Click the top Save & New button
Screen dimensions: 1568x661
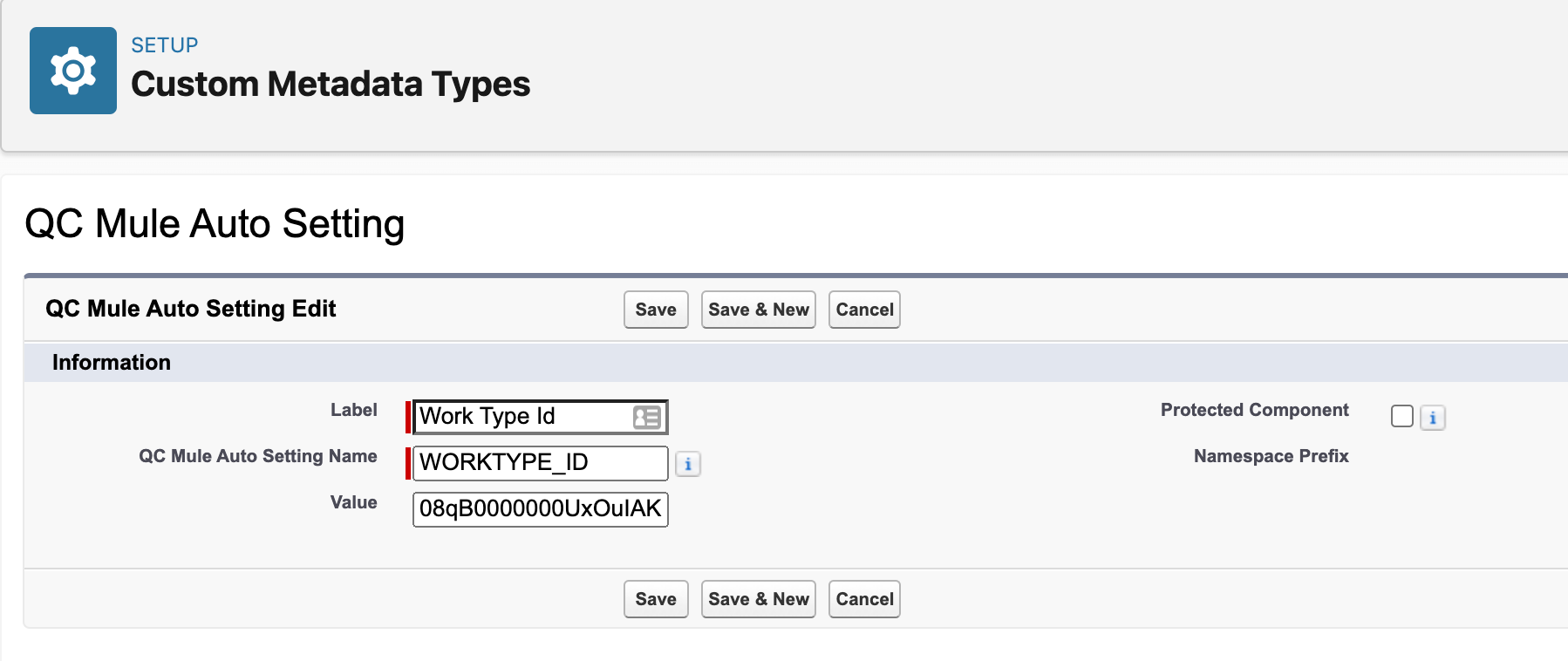tap(758, 310)
